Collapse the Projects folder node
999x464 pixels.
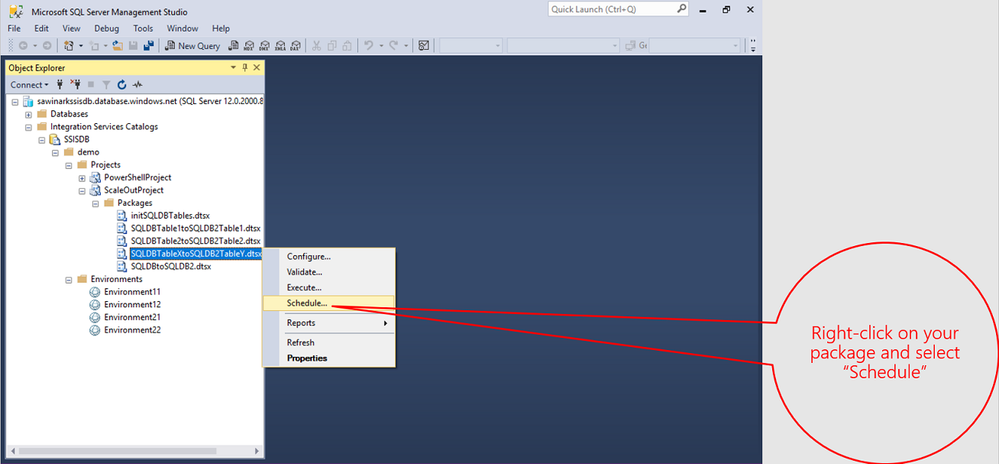coord(69,165)
